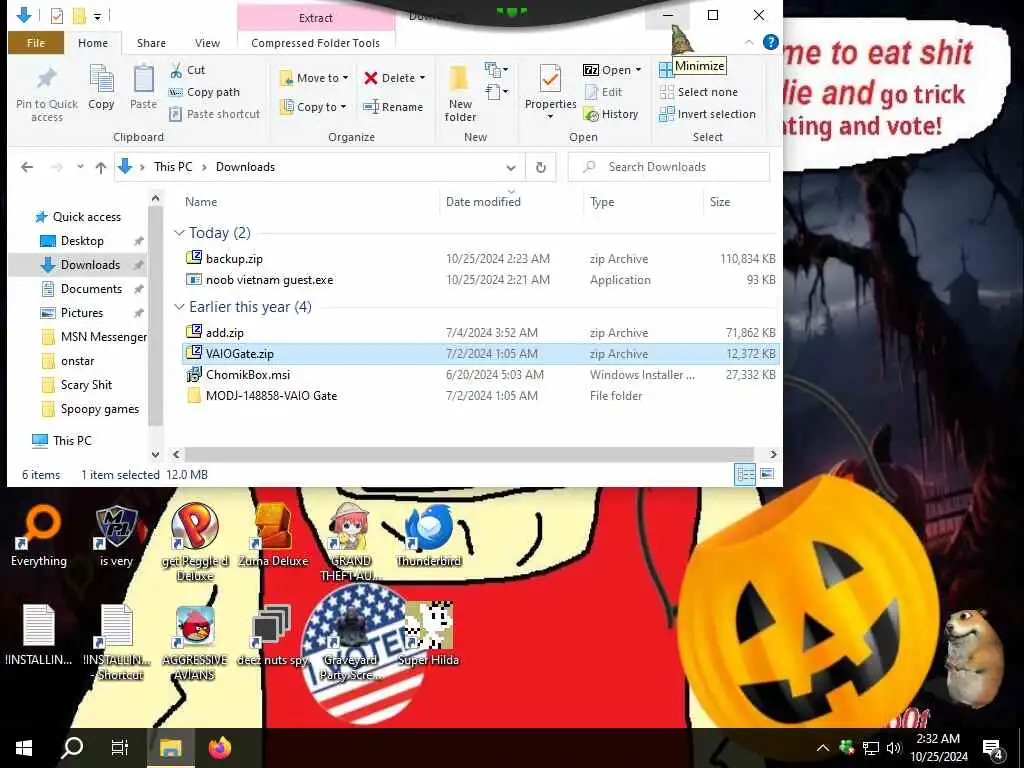
Task: Click This PC in the address breadcrumb
Action: (173, 167)
